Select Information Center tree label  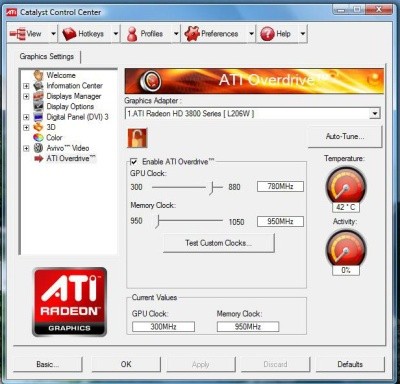pyautogui.click(x=74, y=86)
